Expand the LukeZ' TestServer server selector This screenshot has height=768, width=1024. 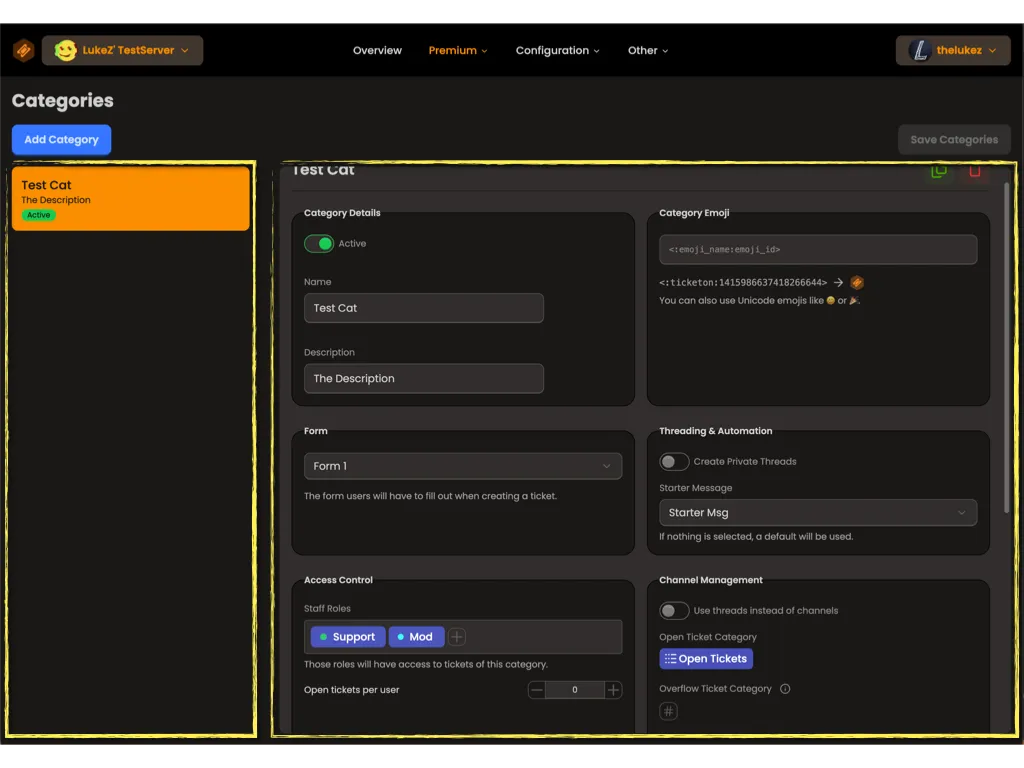(185, 49)
